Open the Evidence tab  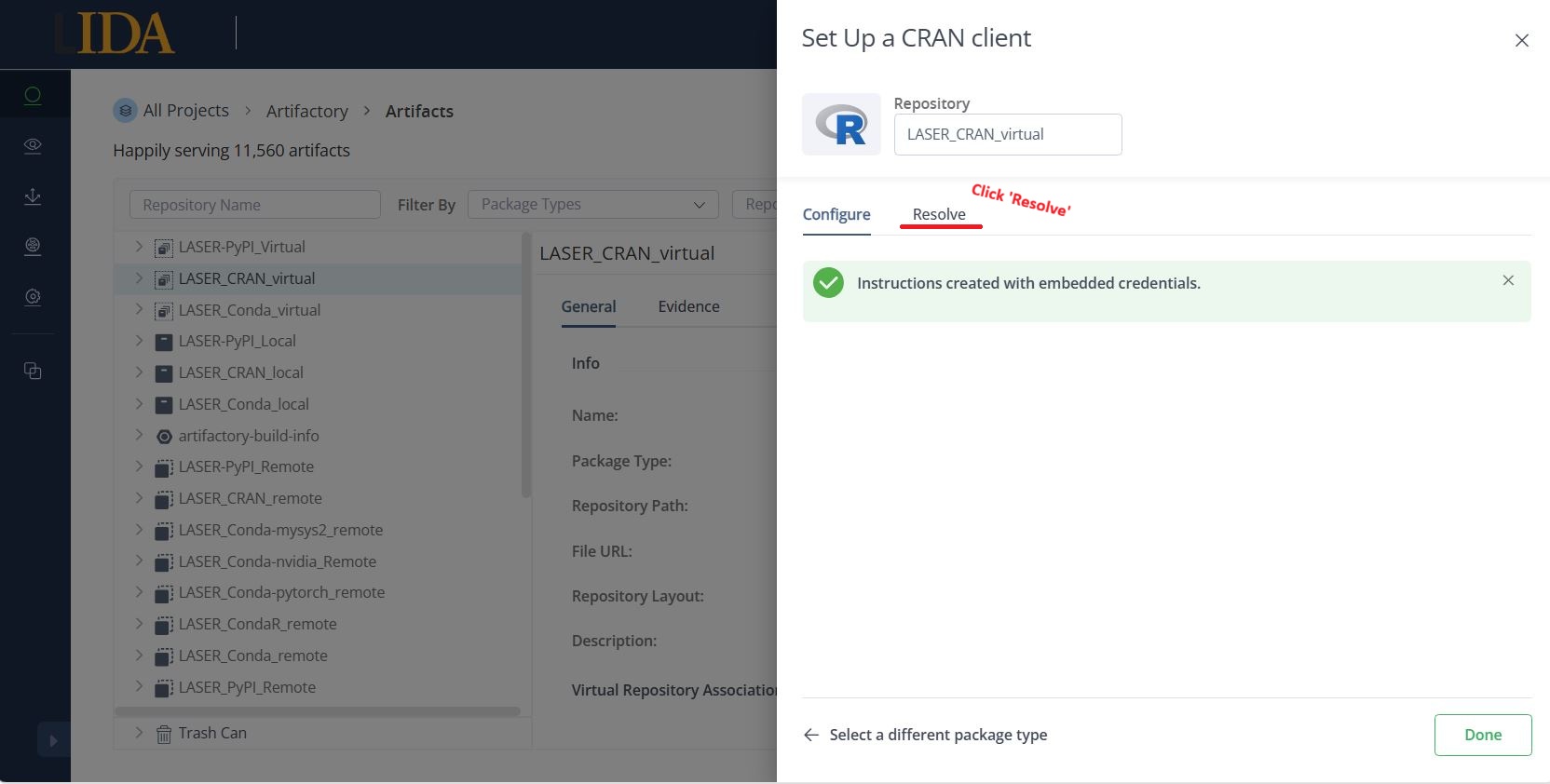pyautogui.click(x=688, y=306)
